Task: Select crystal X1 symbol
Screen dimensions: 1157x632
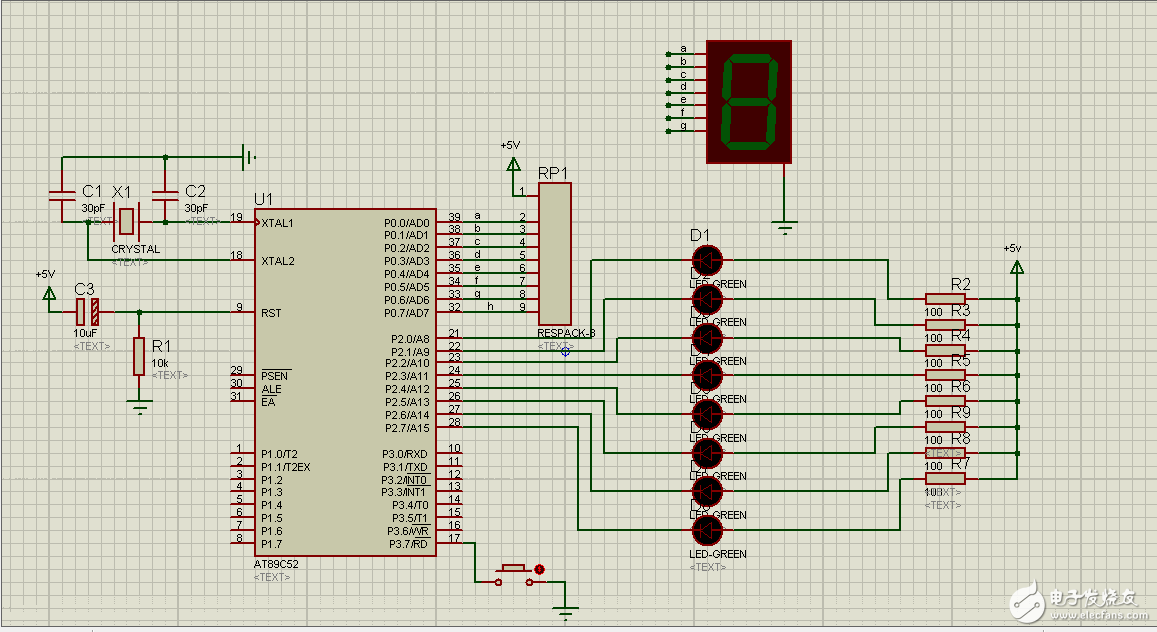Action: (127, 221)
